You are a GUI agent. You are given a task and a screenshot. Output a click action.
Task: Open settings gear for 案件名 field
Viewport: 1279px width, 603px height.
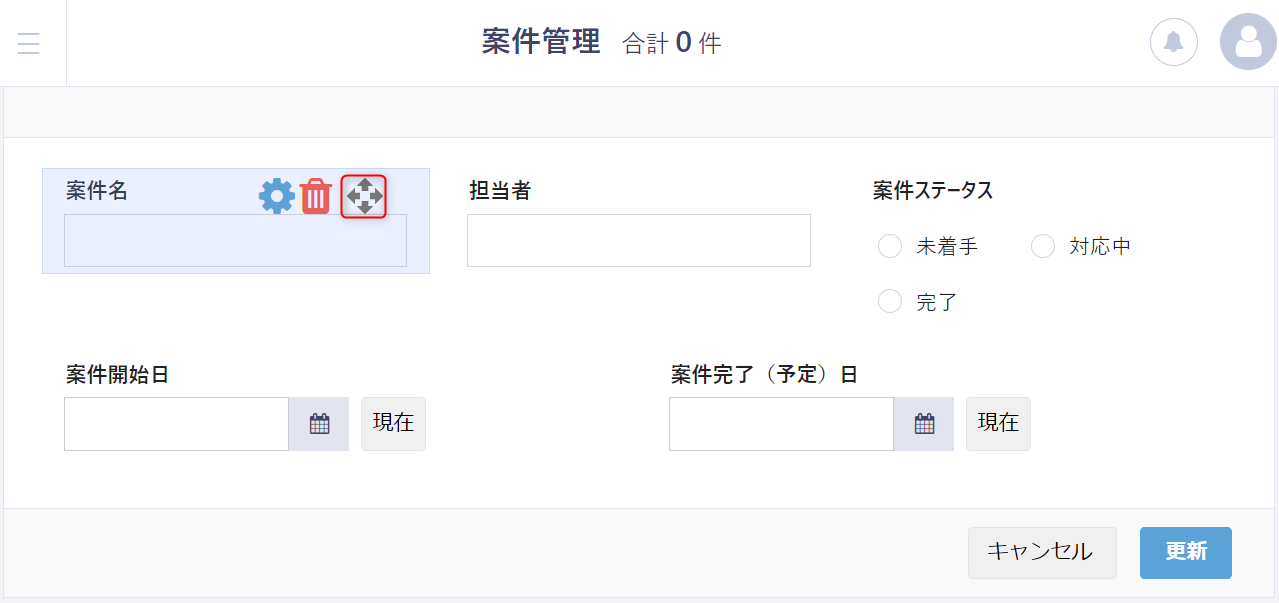click(277, 196)
